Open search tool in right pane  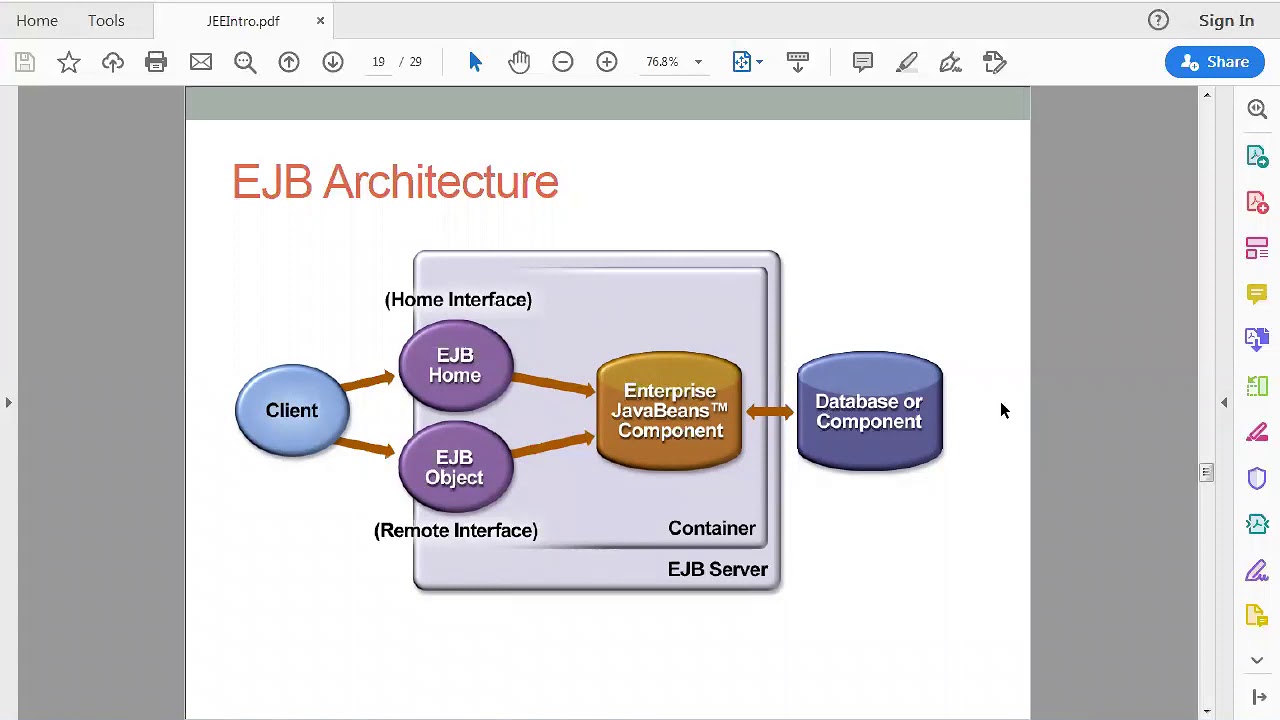click(x=1257, y=109)
